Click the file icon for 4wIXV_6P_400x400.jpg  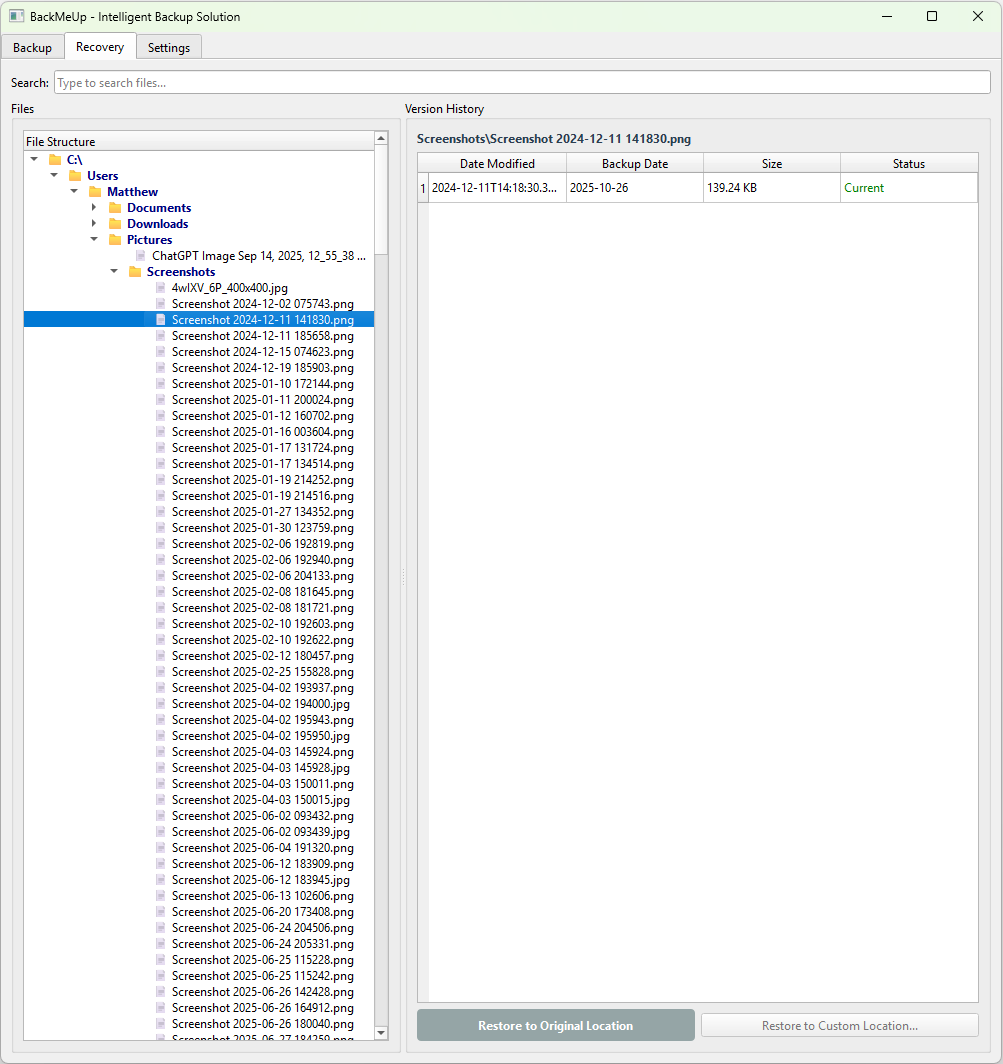160,288
